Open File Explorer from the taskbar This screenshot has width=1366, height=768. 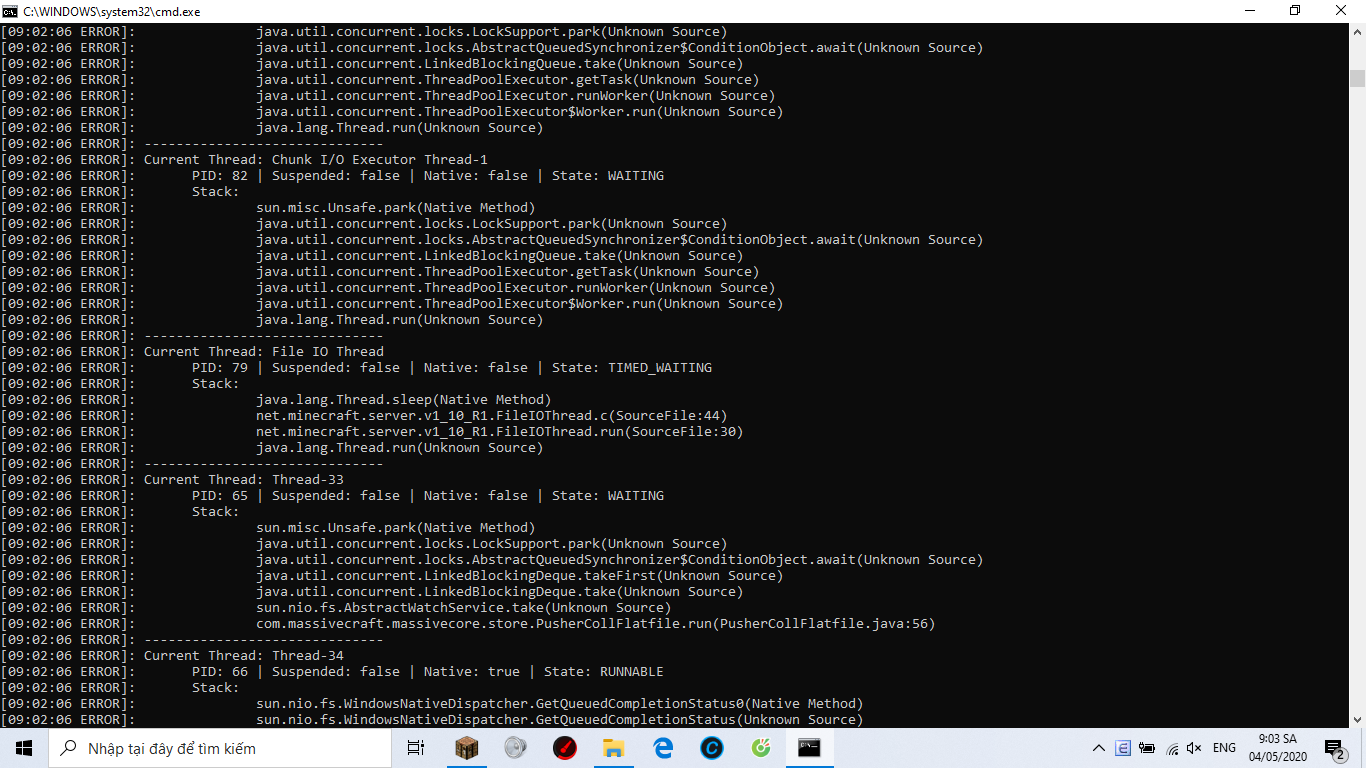[614, 748]
